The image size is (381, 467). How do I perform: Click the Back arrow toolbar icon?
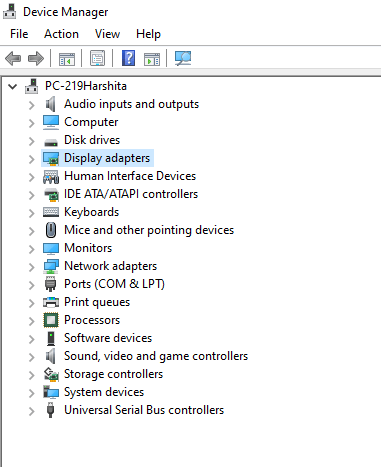coord(13,59)
